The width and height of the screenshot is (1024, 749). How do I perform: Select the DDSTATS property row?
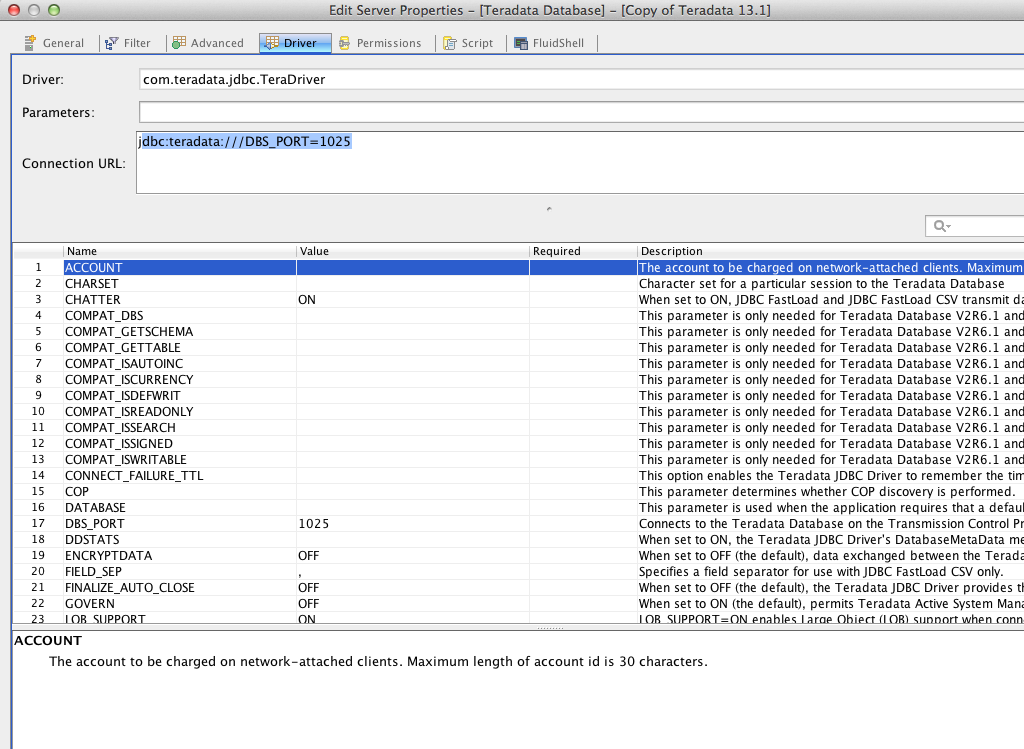(x=519, y=539)
